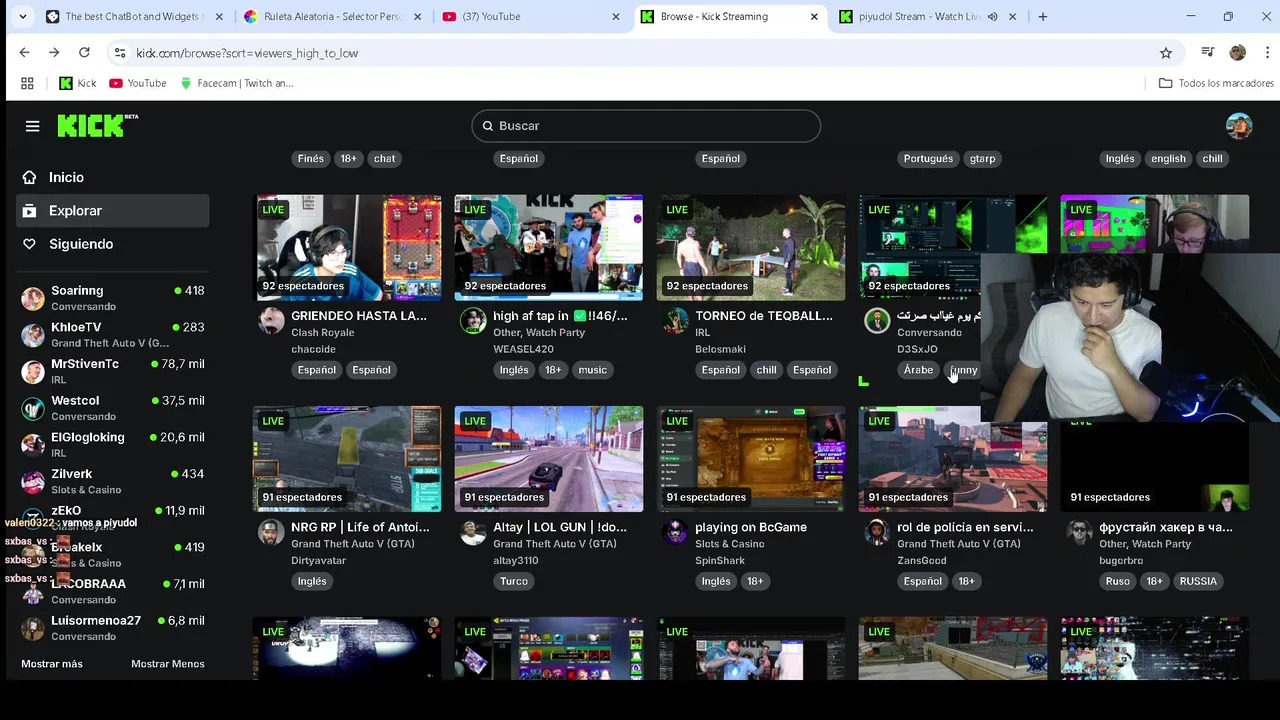
Task: Click SpinShark channel avatar
Action: pyautogui.click(x=675, y=531)
